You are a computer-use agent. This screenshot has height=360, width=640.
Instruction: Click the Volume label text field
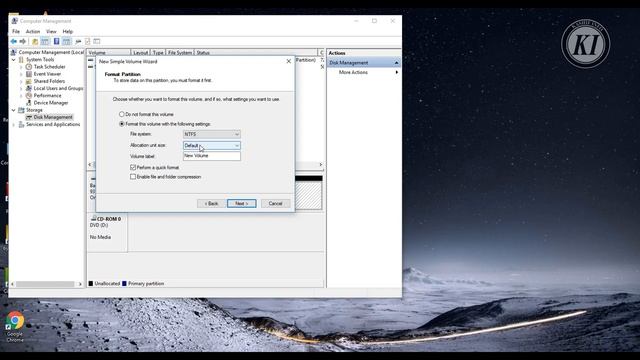211,156
